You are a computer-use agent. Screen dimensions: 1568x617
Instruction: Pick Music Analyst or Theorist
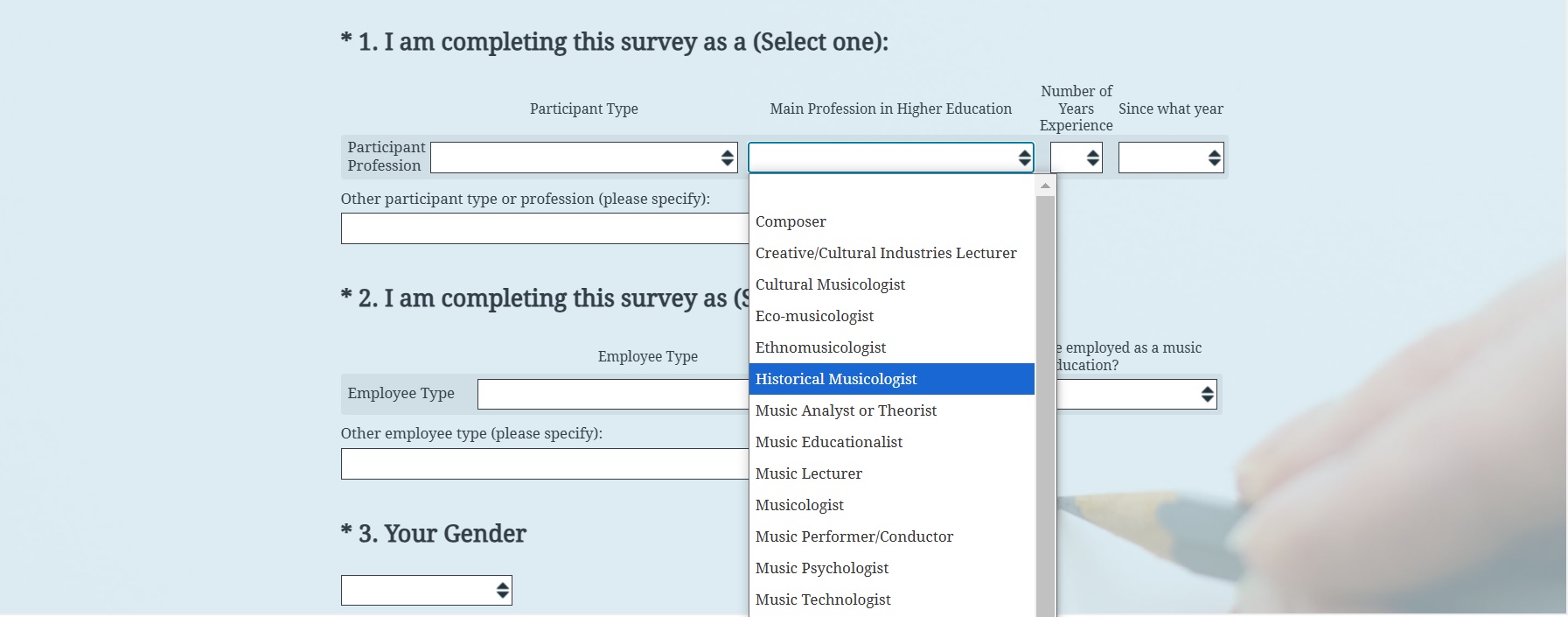(x=846, y=410)
